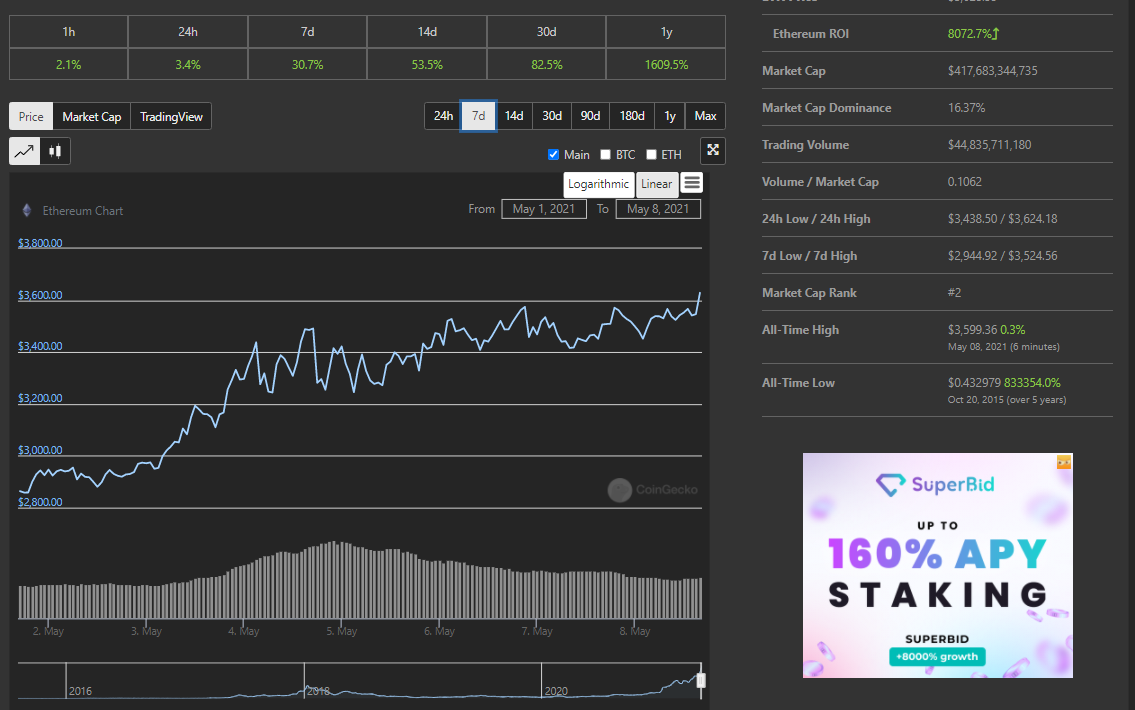
Task: Select the line chart view icon
Action: click(x=25, y=151)
